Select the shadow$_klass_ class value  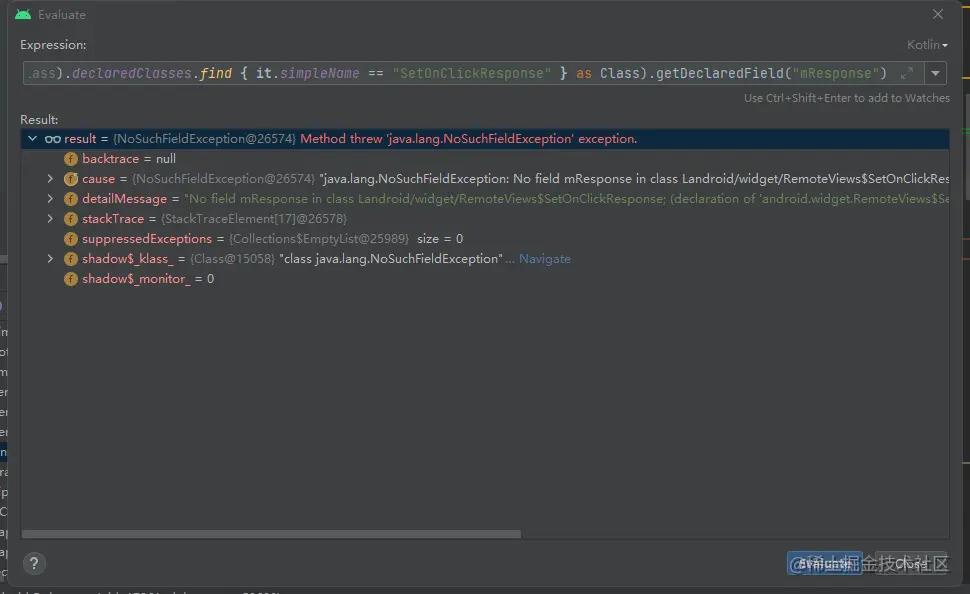click(391, 259)
